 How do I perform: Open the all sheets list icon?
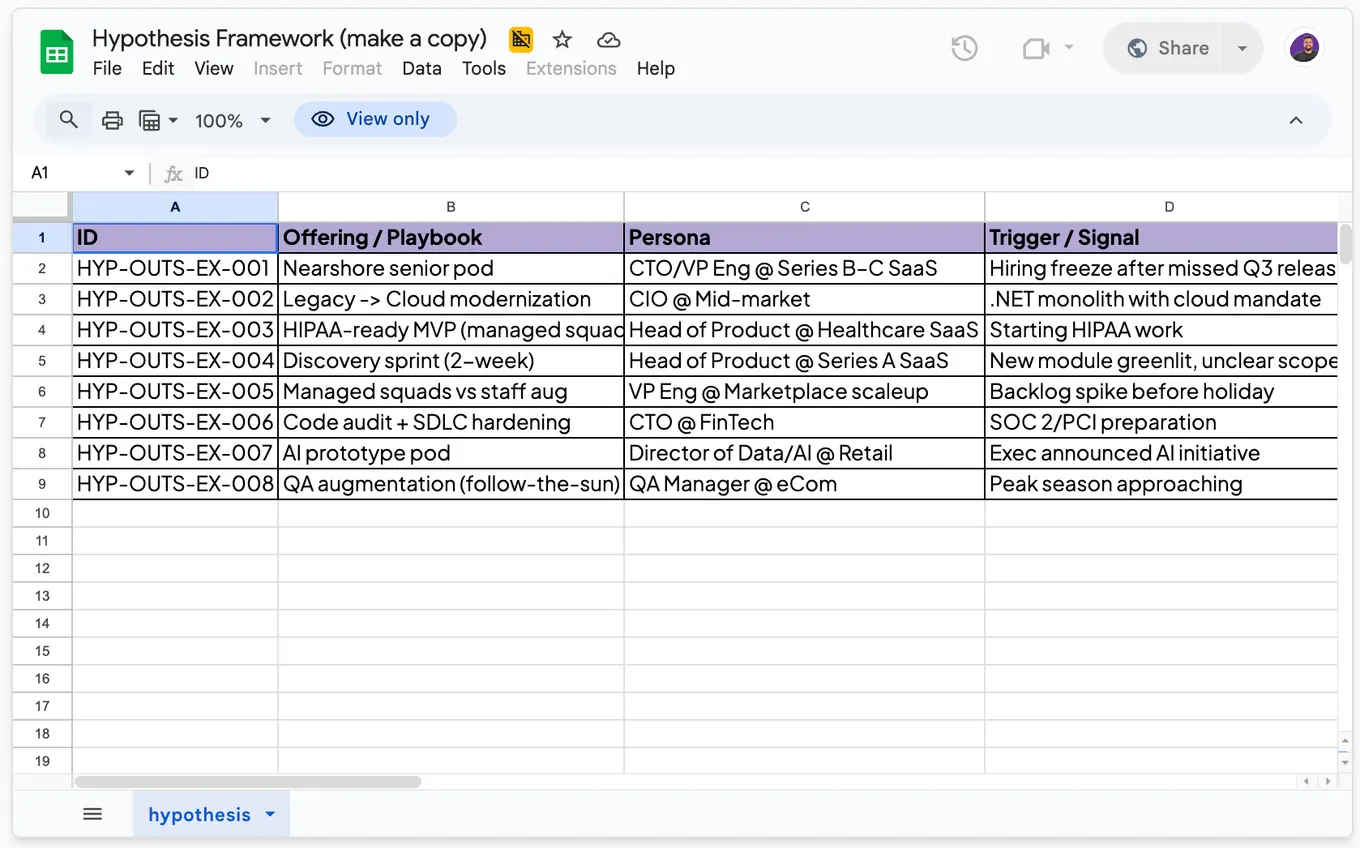pos(93,814)
